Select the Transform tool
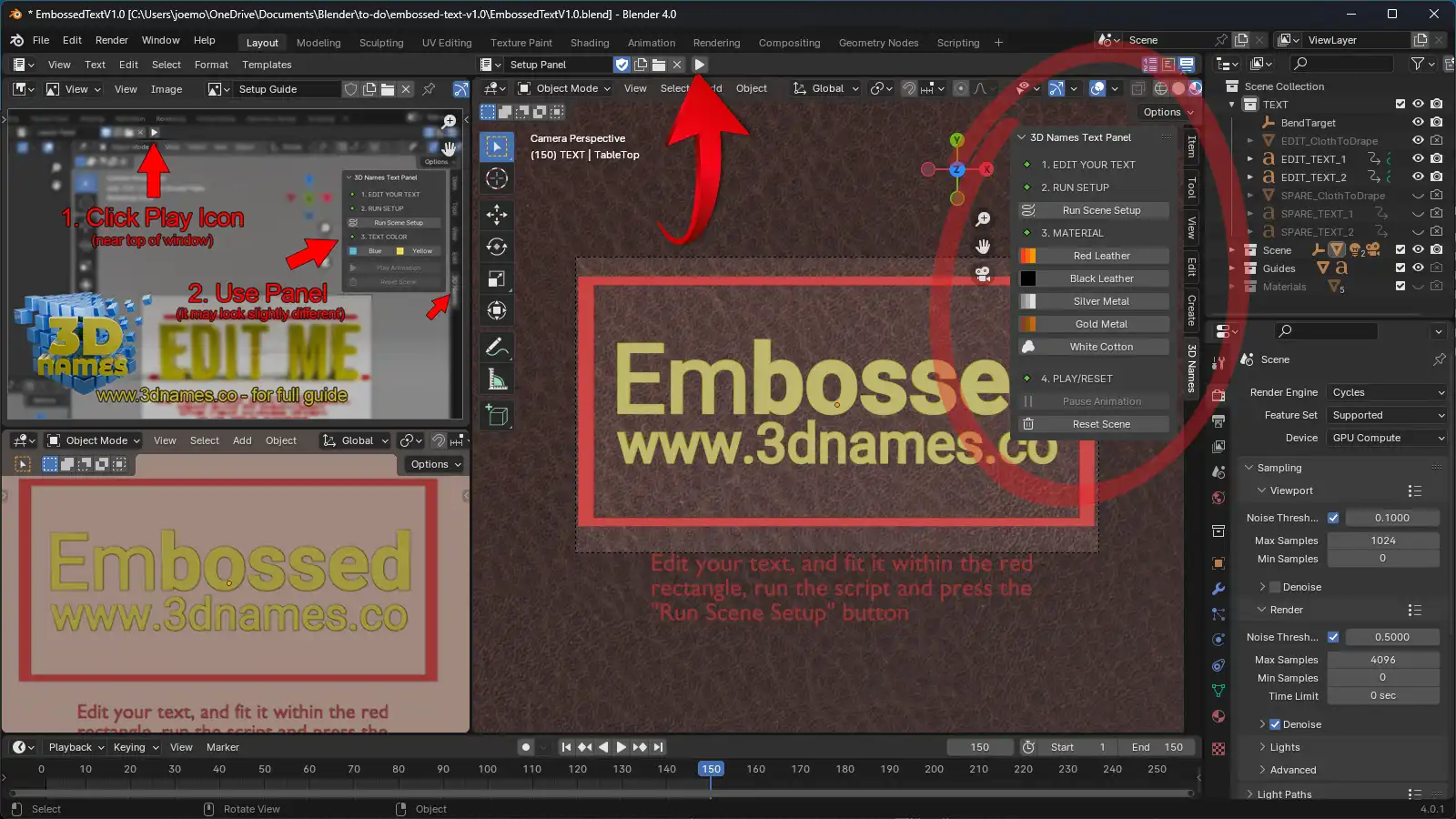 tap(497, 310)
